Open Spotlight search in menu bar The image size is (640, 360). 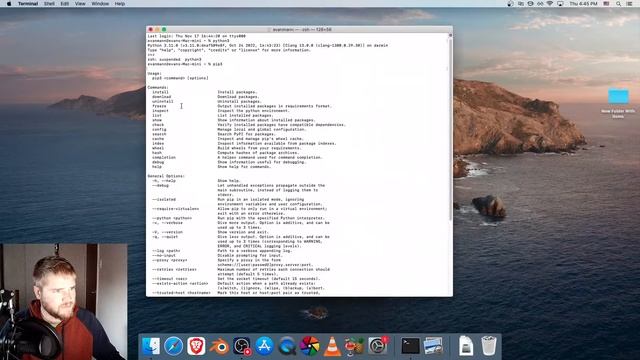[618, 4]
